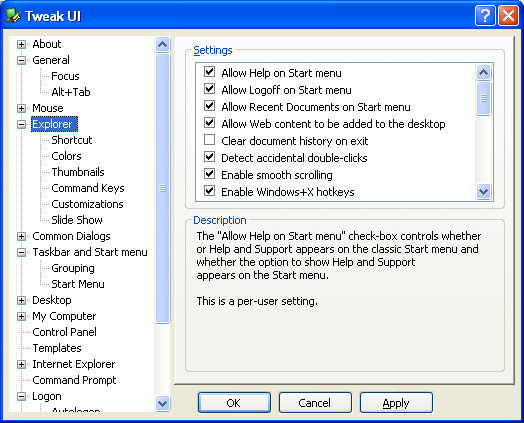The image size is (524, 423).
Task: Close the Tweak UI window
Action: [508, 15]
